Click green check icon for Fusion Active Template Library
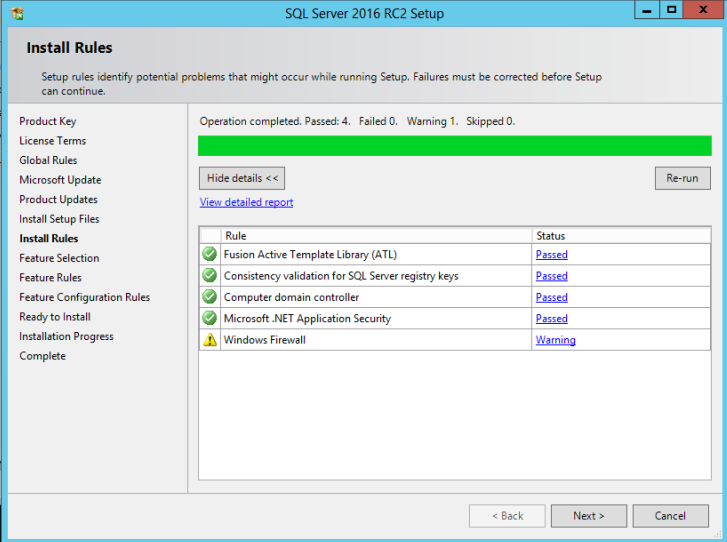The image size is (727, 542). (x=210, y=254)
